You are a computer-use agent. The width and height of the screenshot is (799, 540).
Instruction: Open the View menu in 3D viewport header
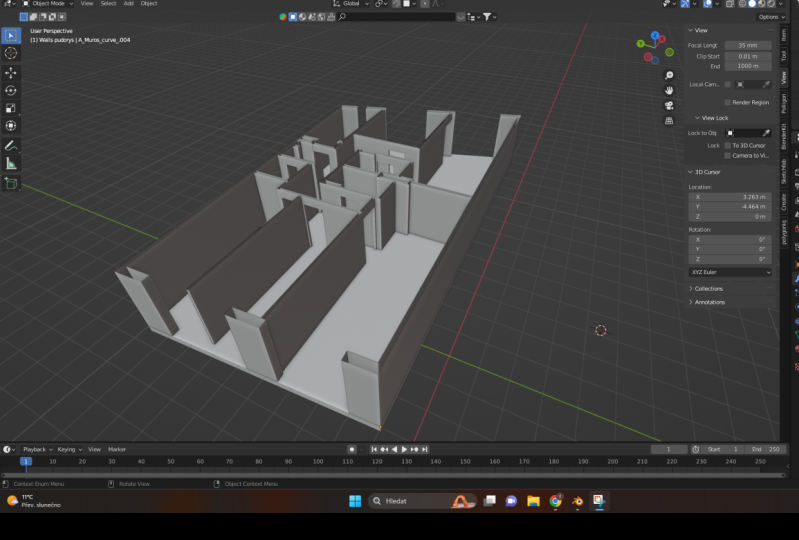pos(87,4)
